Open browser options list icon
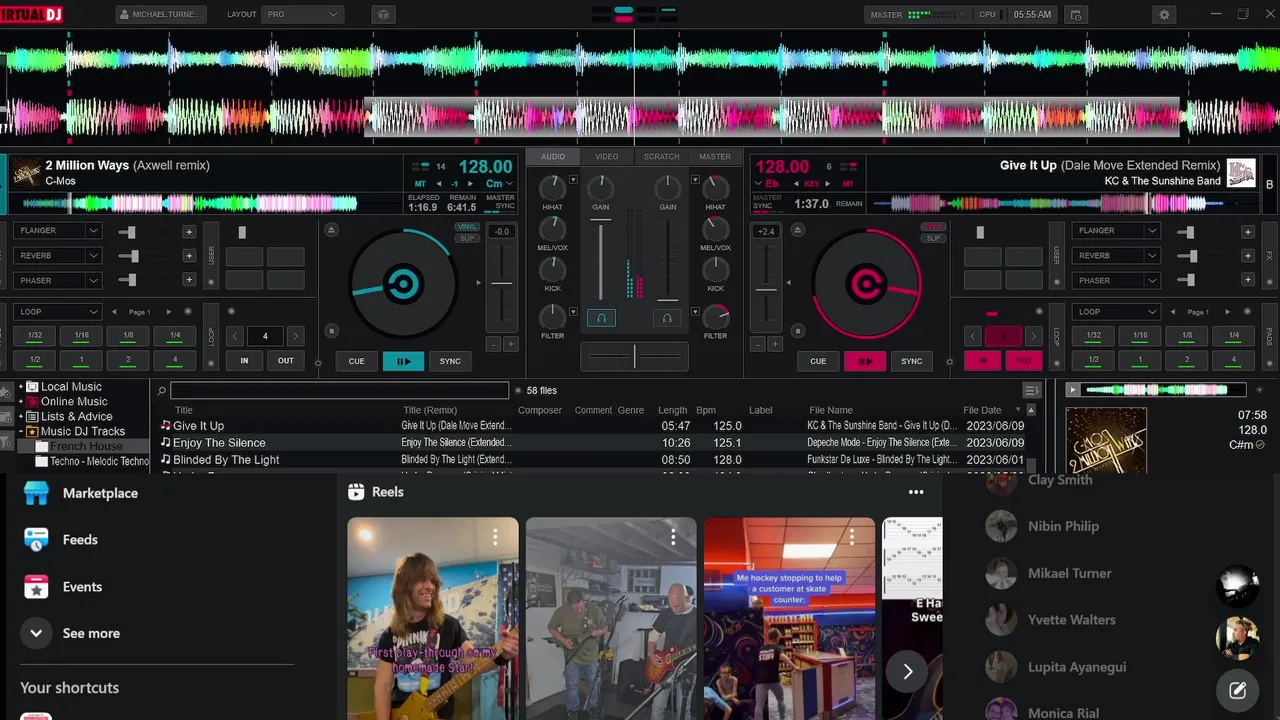1280x720 pixels. tap(1031, 390)
